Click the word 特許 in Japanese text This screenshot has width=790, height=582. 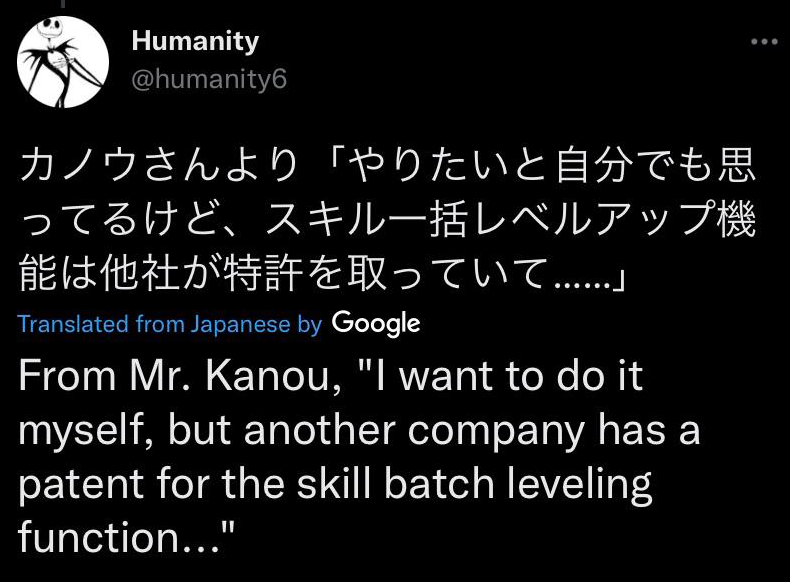pos(263,273)
